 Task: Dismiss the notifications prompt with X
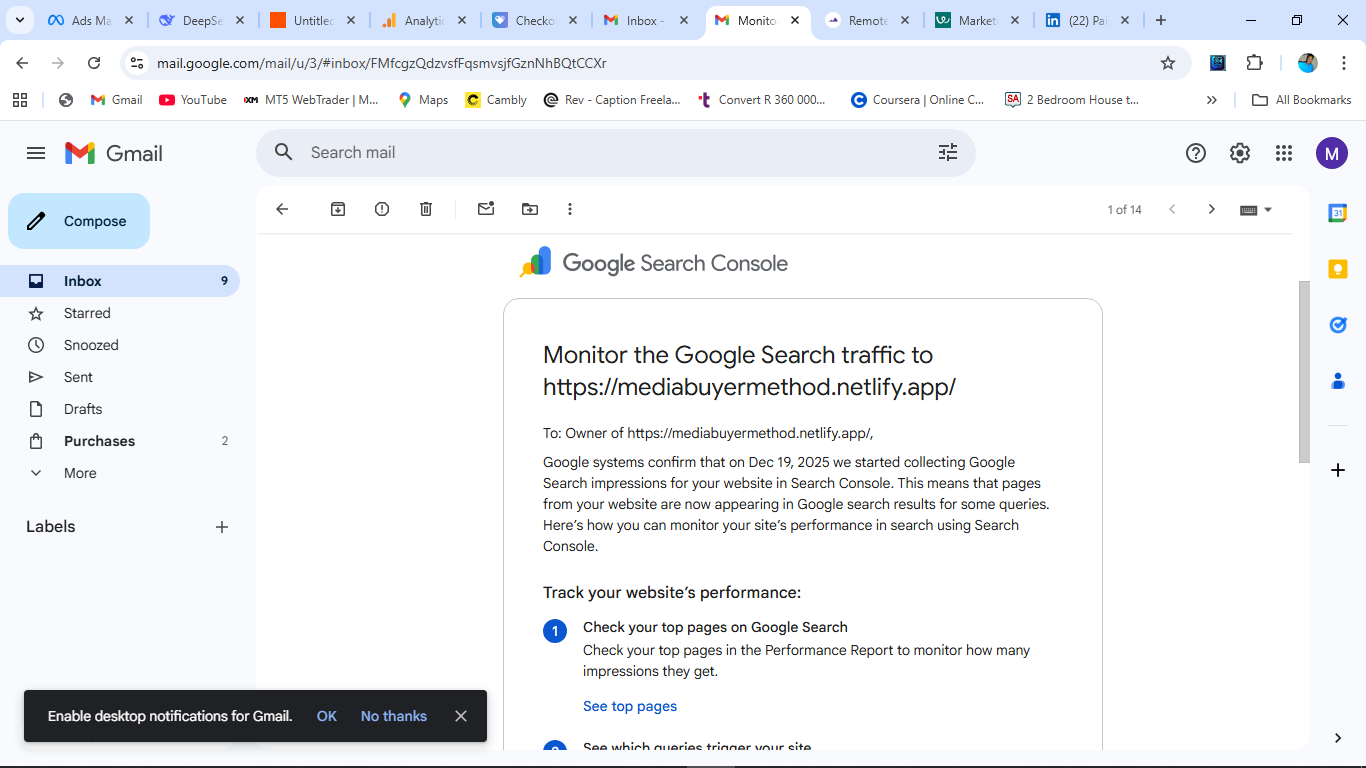click(x=461, y=716)
